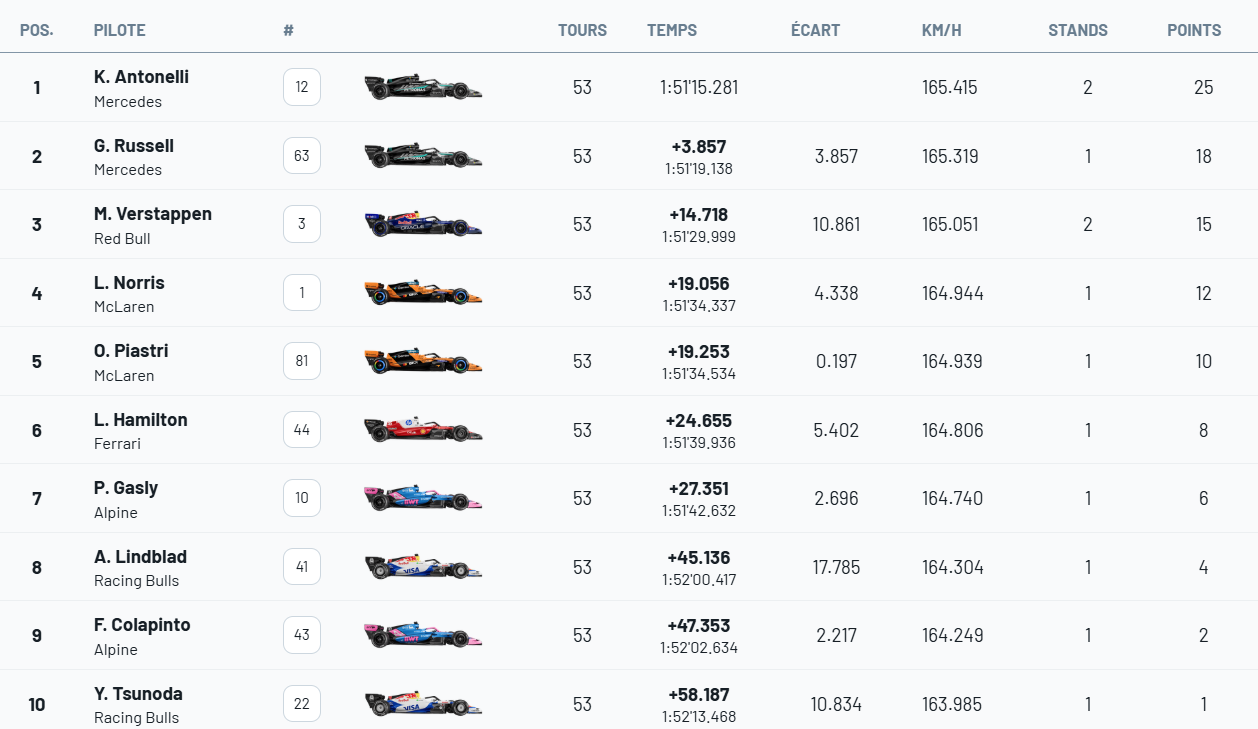Image resolution: width=1258 pixels, height=729 pixels.
Task: Click Gasly's Alpine car image
Action: (423, 498)
